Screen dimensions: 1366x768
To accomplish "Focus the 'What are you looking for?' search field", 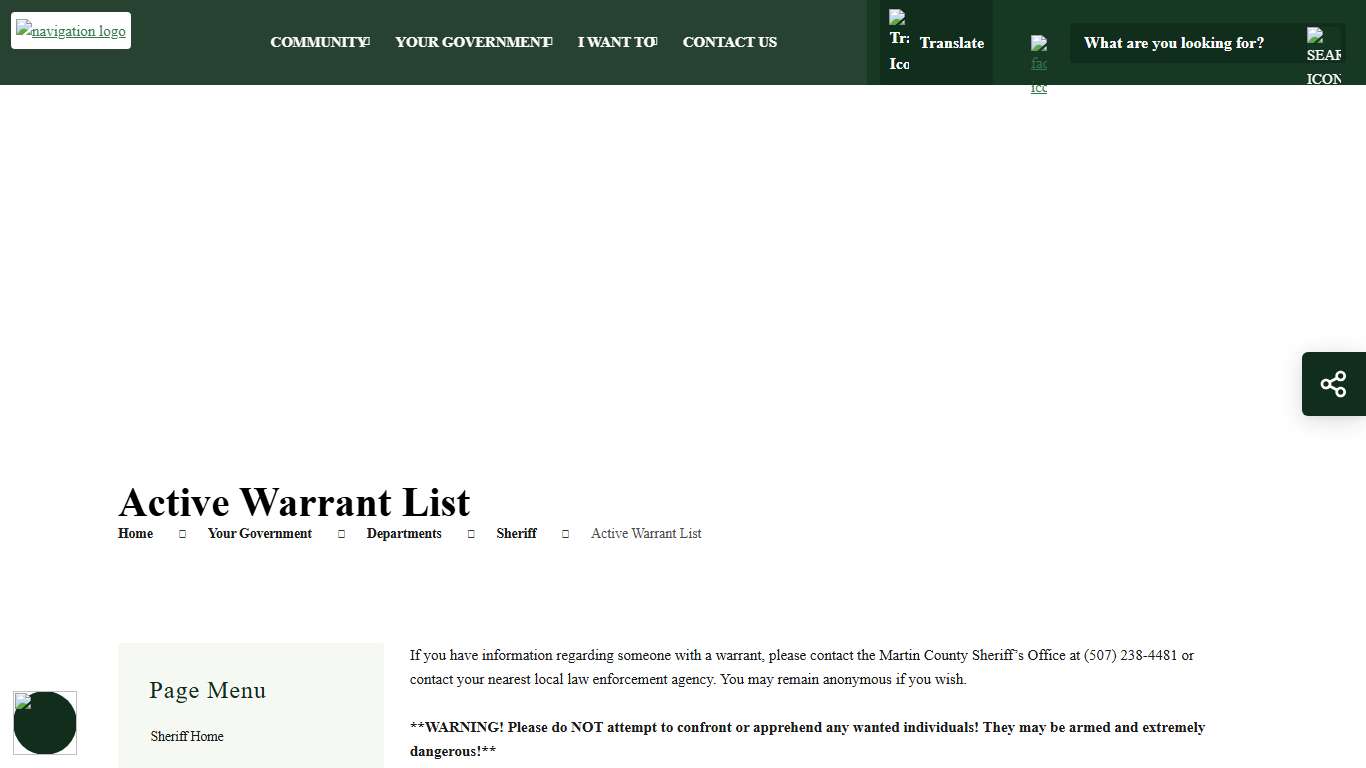I will 1185,43.
